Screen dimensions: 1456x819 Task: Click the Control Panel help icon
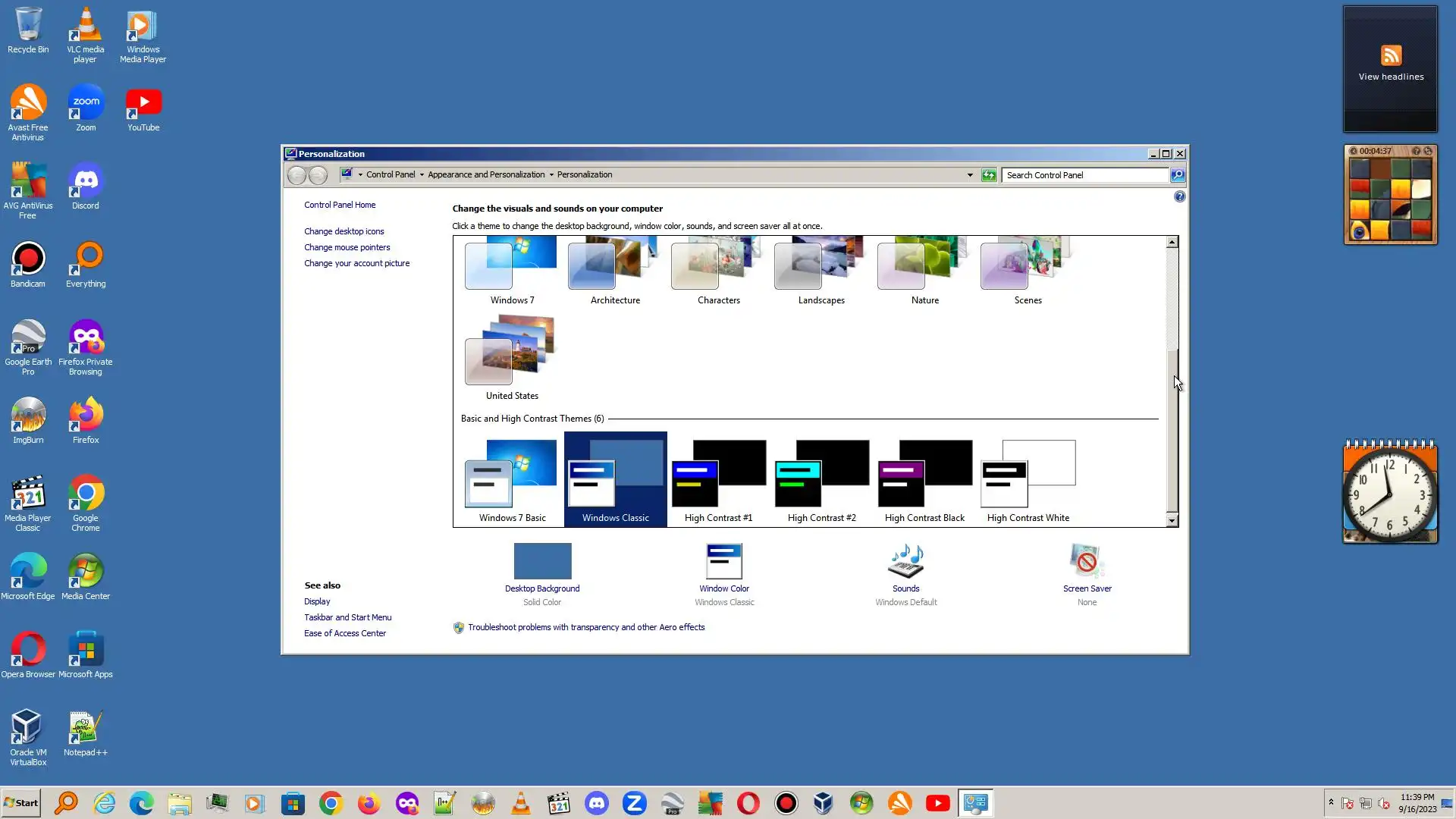point(1179,197)
